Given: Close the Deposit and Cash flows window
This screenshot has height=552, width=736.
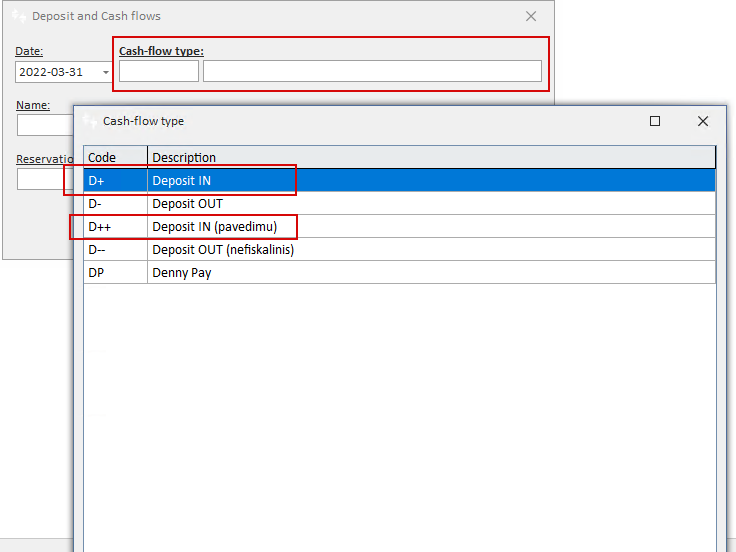Looking at the screenshot, I should pos(531,16).
